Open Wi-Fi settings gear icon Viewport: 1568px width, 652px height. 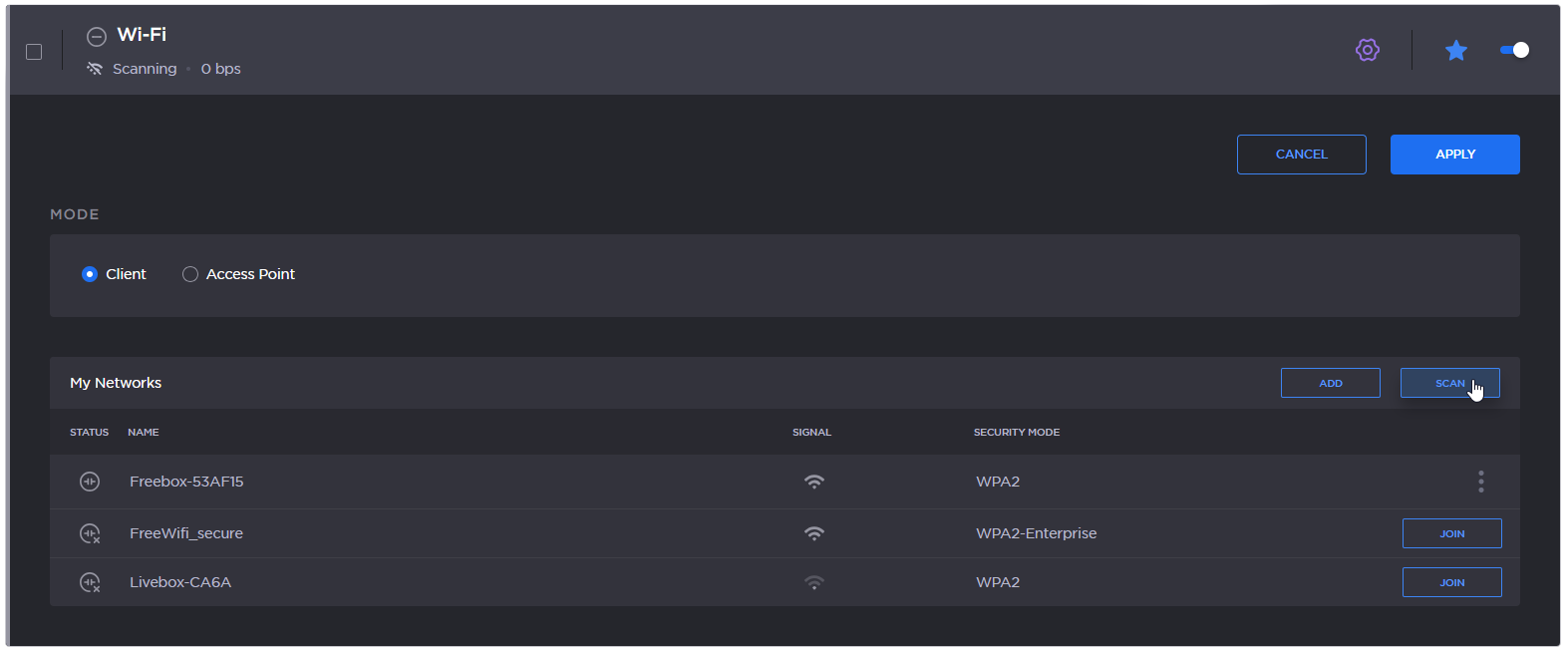(x=1367, y=50)
